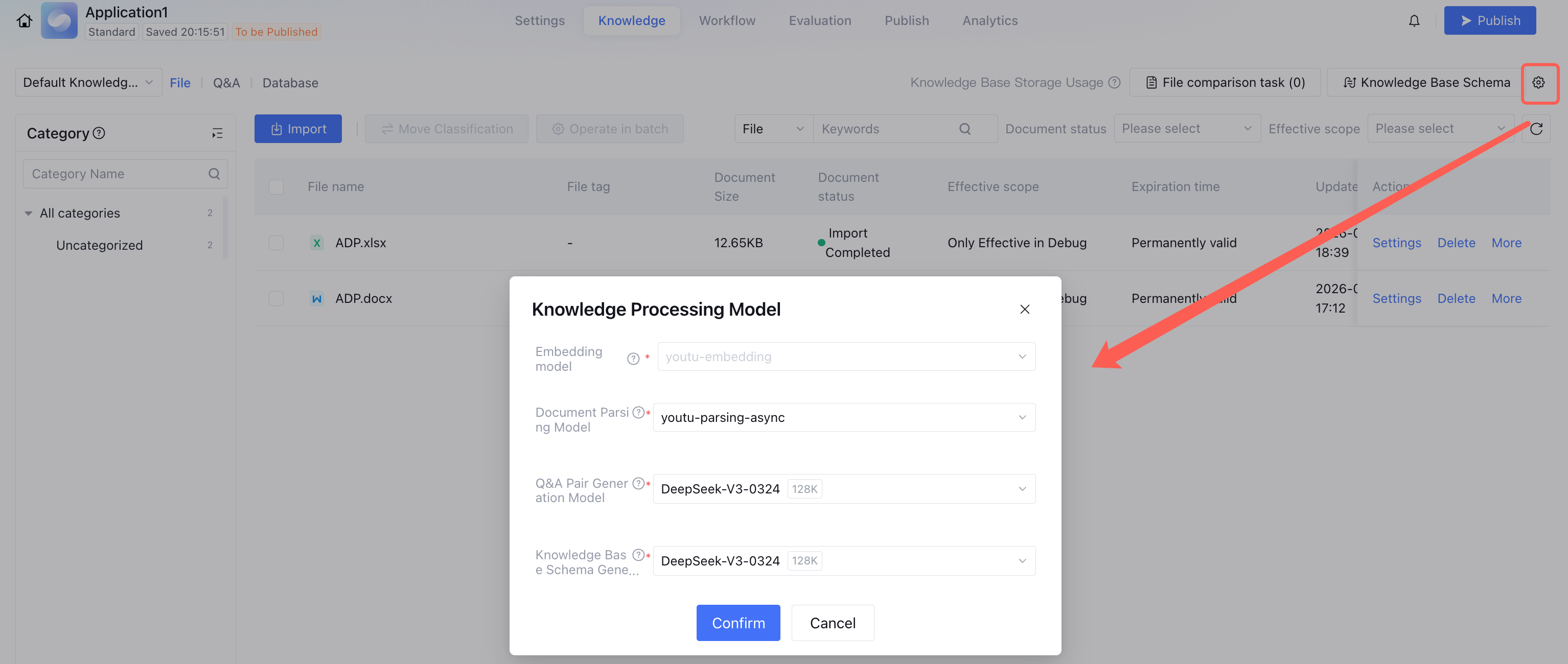Click the Cancel button in dialog
The height and width of the screenshot is (664, 1568).
(832, 623)
